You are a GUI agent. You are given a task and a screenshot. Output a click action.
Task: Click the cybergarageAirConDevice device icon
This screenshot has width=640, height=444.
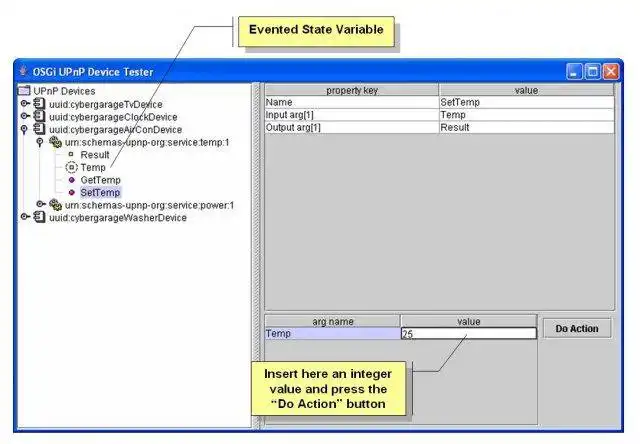click(x=39, y=129)
